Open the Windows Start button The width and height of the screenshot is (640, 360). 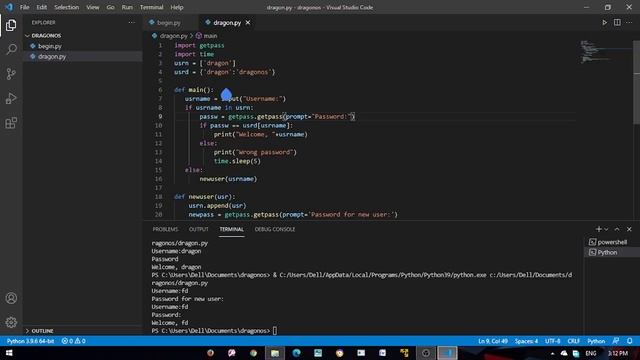click(x=9, y=353)
